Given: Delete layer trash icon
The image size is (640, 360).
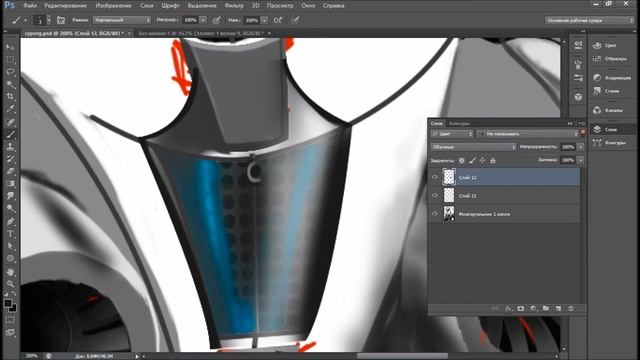Looking at the screenshot, I should 571,309.
